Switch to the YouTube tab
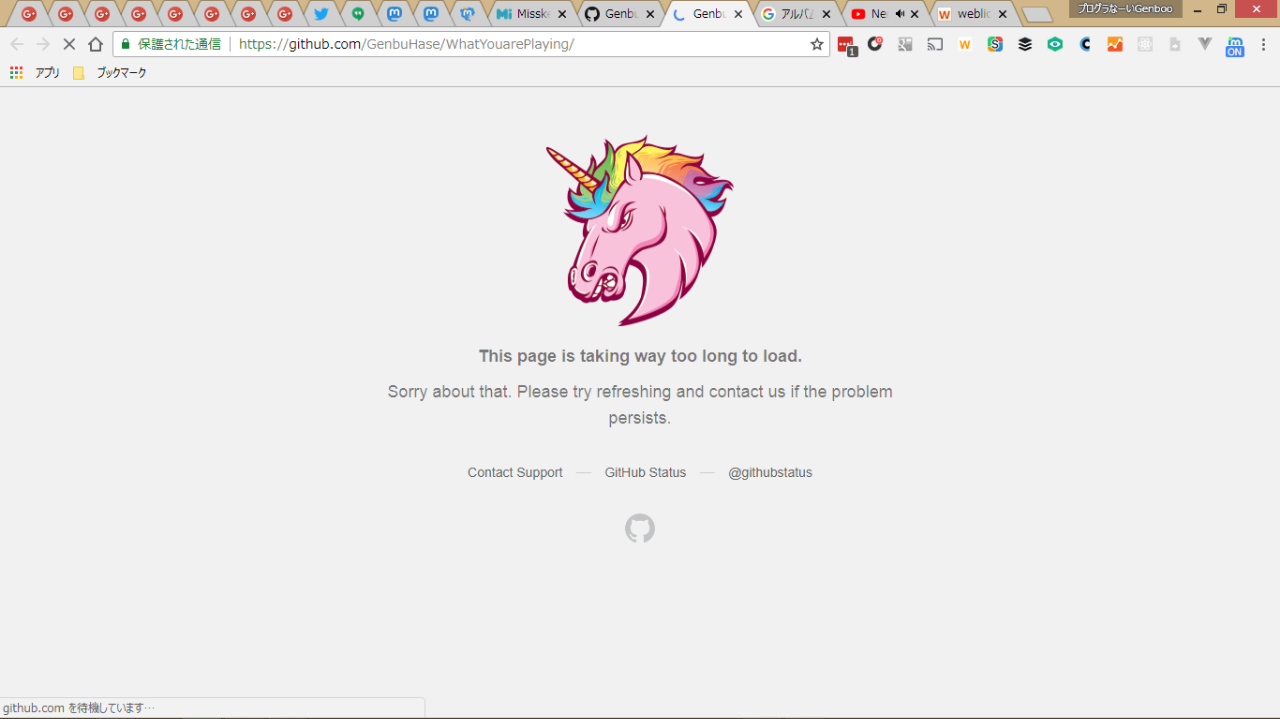 point(883,14)
